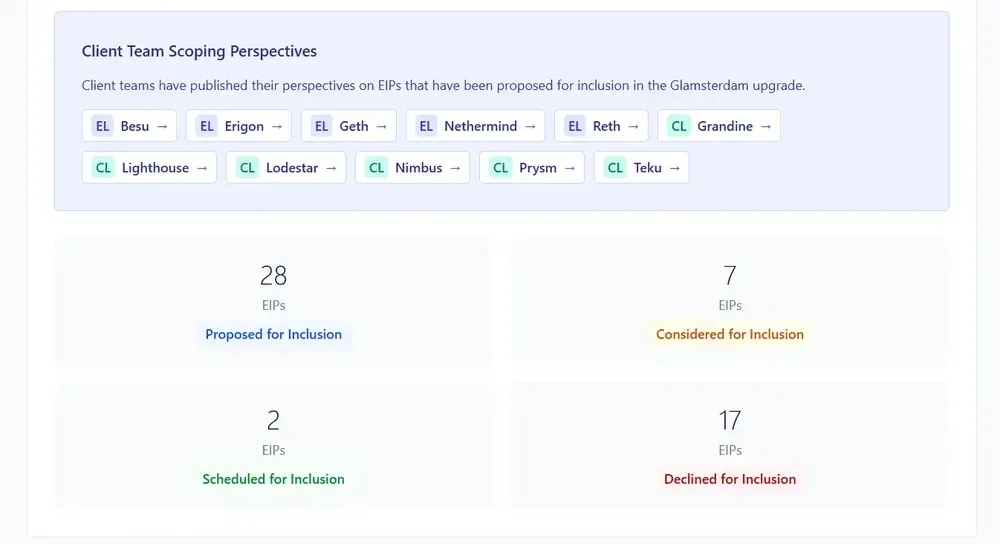The height and width of the screenshot is (544, 1000).
Task: Open the Lodestar client perspective
Action: pos(286,168)
